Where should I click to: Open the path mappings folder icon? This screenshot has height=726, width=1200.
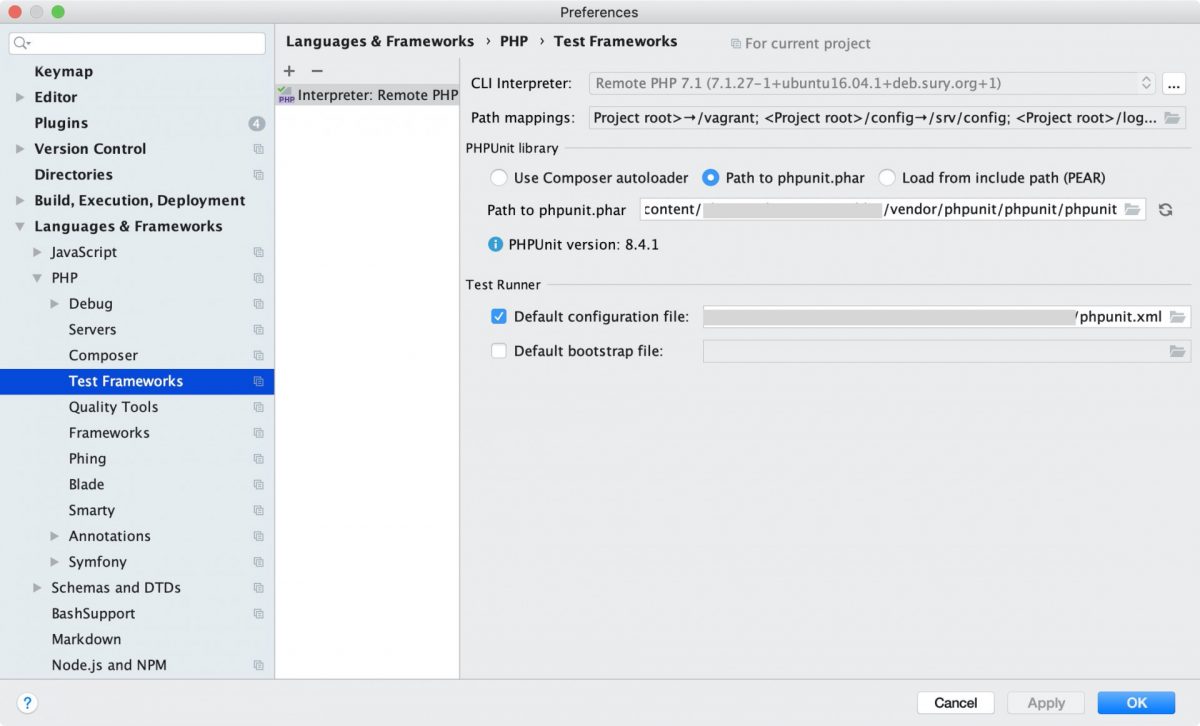coord(1174,118)
